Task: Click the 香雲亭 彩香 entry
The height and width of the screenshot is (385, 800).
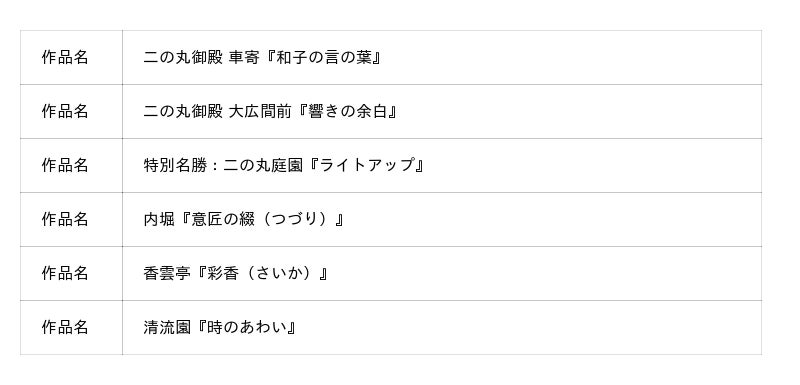Action: click(442, 273)
